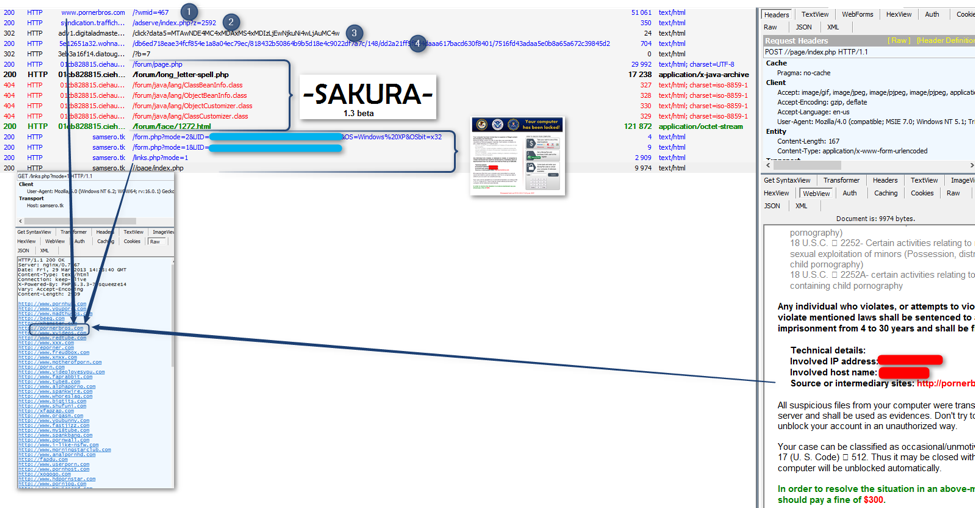The width and height of the screenshot is (975, 508).
Task: Select the response inspector JSON tab
Action: click(772, 206)
